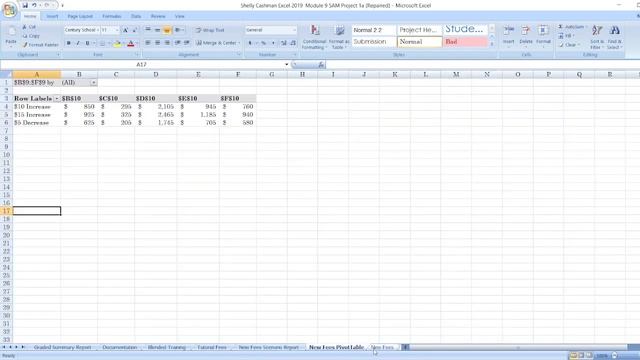Open the Office button menu
The height and width of the screenshot is (360, 640).
click(x=9, y=10)
